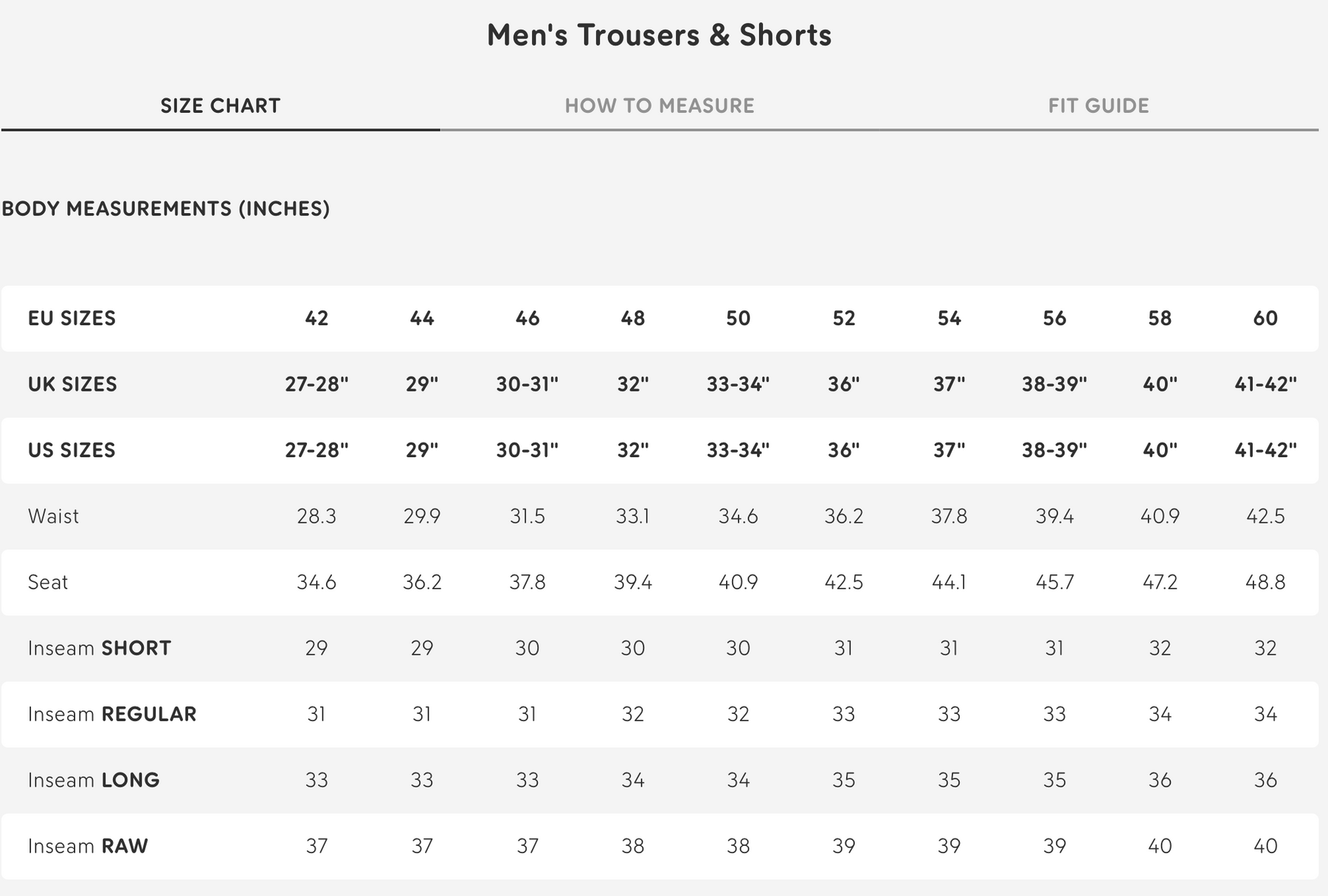The image size is (1328, 896).
Task: Click the US SIZES row label
Action: tap(72, 450)
